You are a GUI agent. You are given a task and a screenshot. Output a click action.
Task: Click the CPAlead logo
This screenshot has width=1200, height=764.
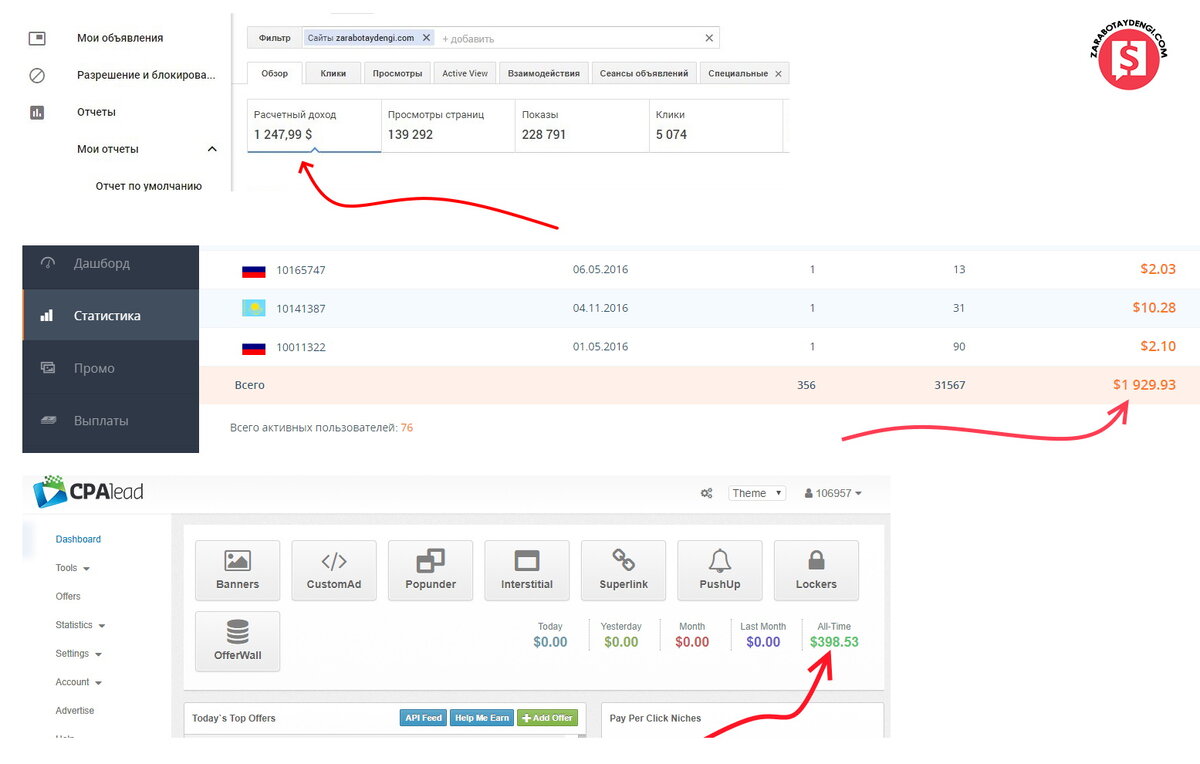click(x=88, y=491)
